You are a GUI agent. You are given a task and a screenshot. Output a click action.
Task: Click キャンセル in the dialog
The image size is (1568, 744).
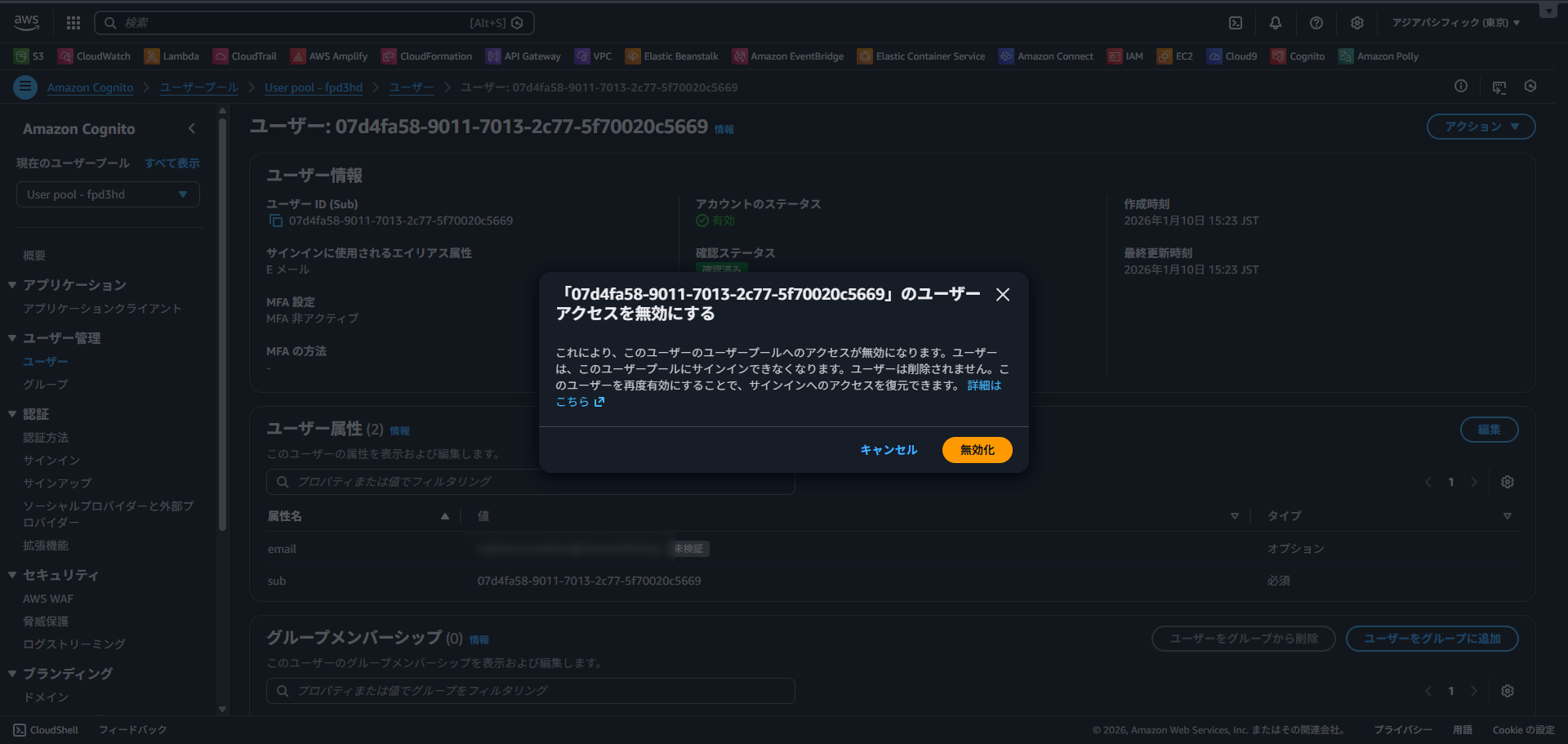889,450
